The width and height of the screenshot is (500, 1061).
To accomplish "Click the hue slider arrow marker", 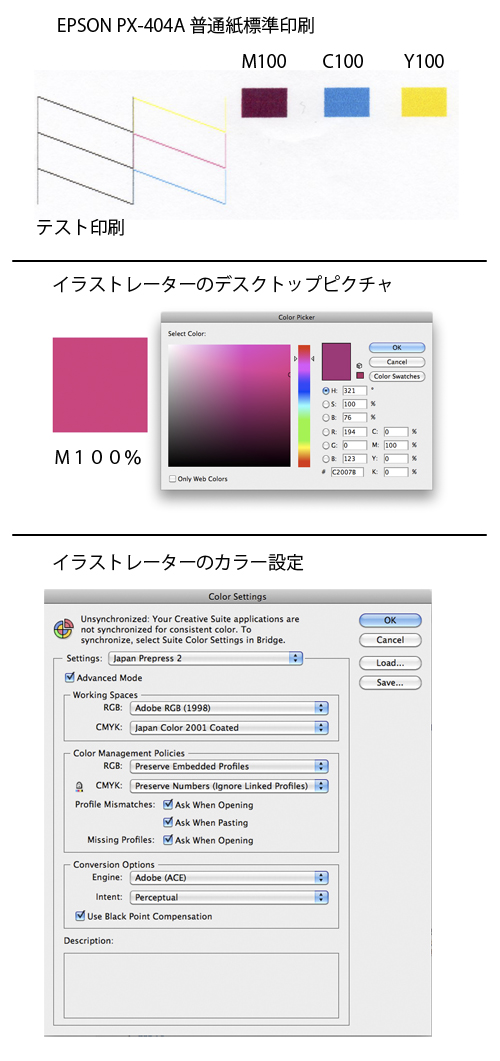I will pyautogui.click(x=294, y=358).
